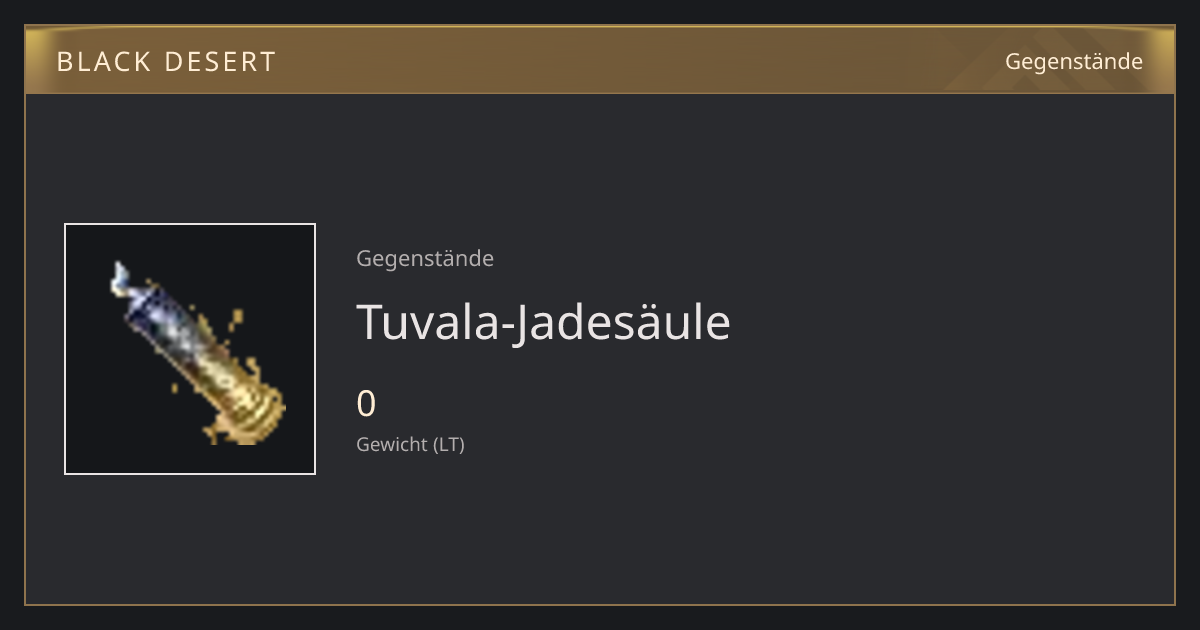Screen dimensions: 1200x630
Task: Click the gold sparkle particles beside the pillar
Action: tap(233, 323)
